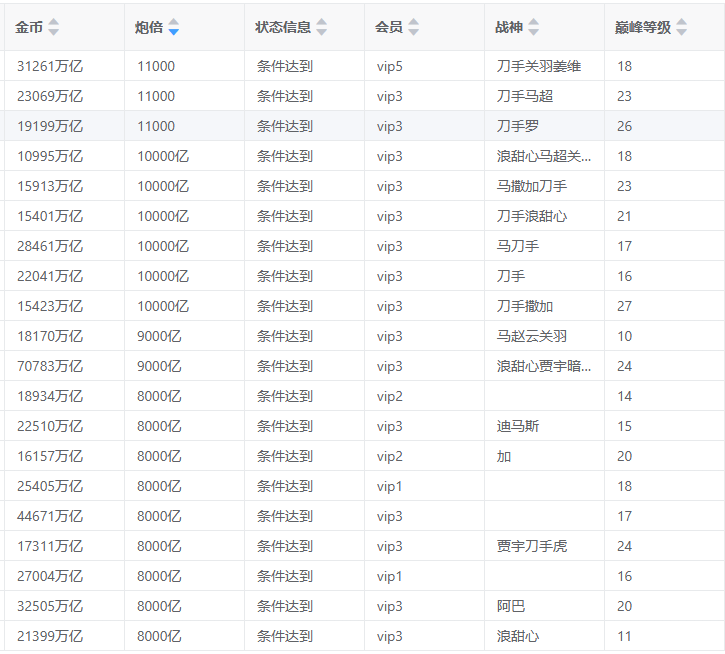Click the blue sort arrows beside 炮倍

click(x=174, y=27)
